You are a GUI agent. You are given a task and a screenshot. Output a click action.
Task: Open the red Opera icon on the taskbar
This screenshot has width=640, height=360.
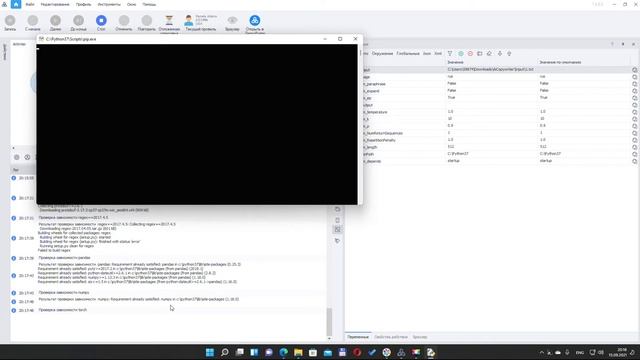(x=357, y=352)
